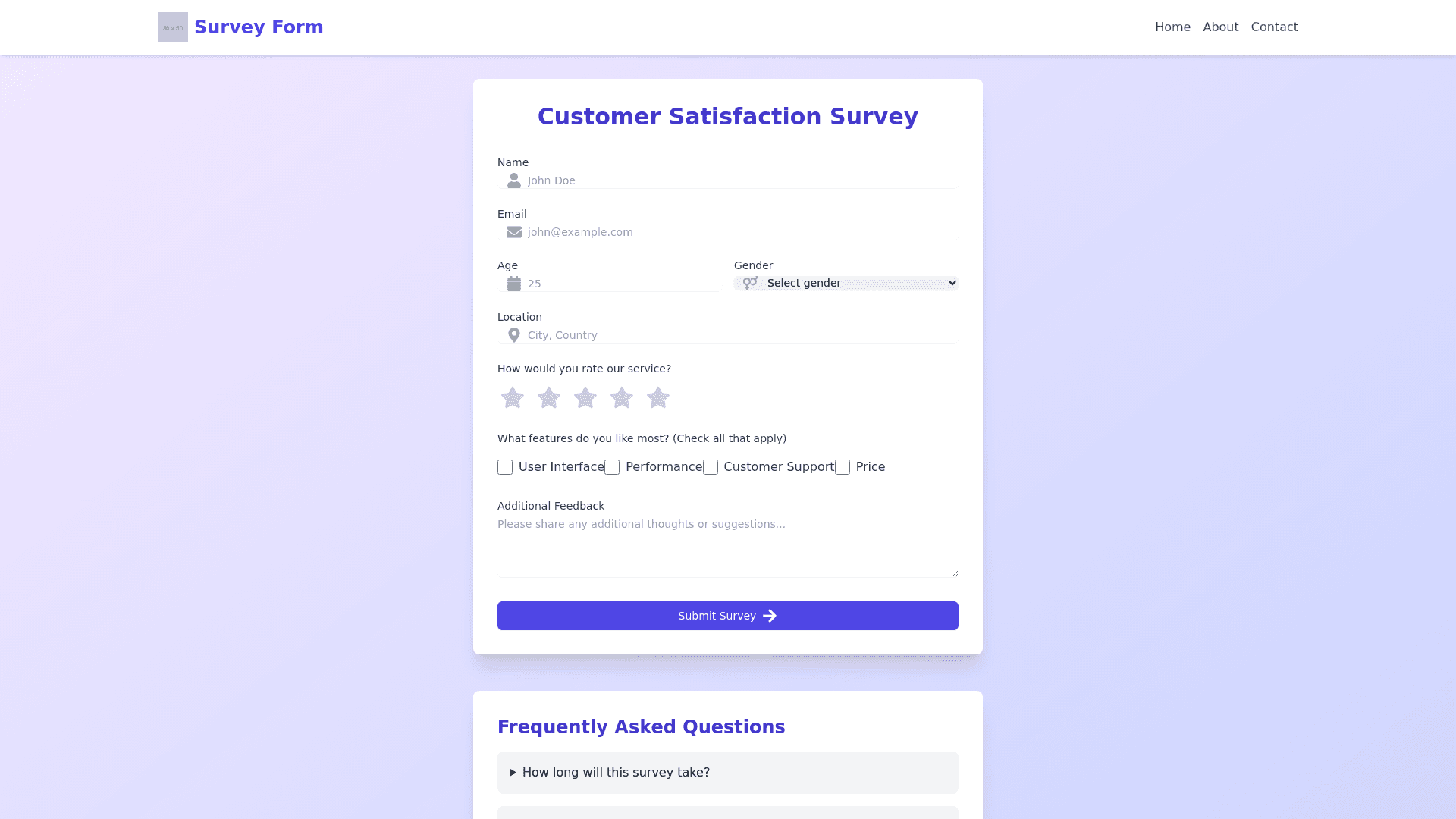This screenshot has width=1456, height=819.
Task: Click the Survey Form logo image
Action: (173, 27)
